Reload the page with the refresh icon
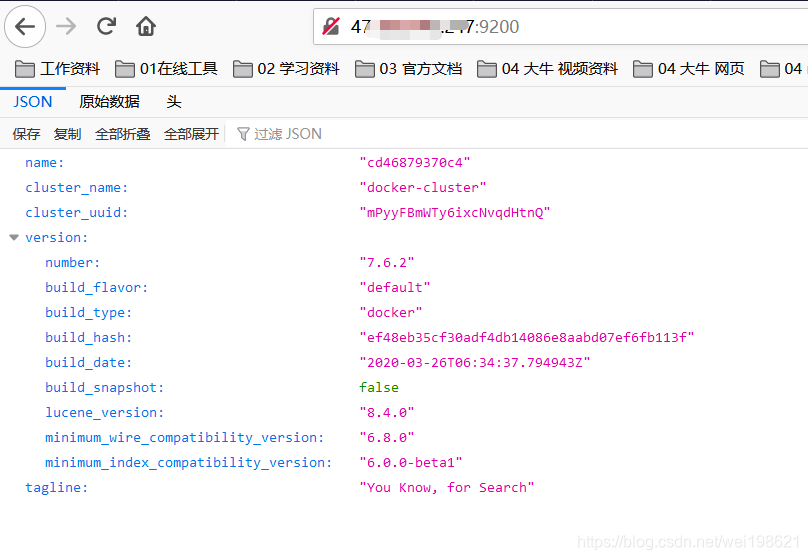The image size is (808, 560). (106, 26)
